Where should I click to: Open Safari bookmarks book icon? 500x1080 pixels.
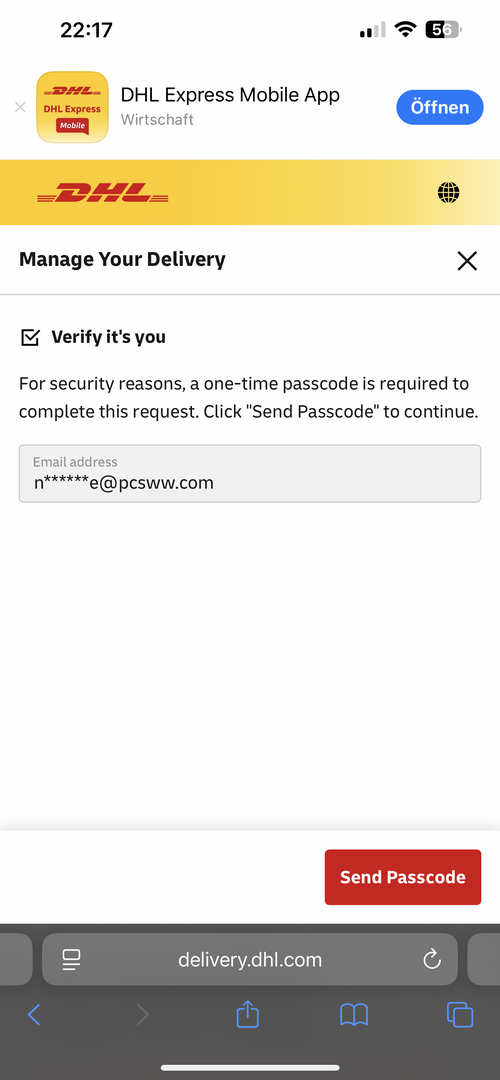pyautogui.click(x=354, y=1015)
